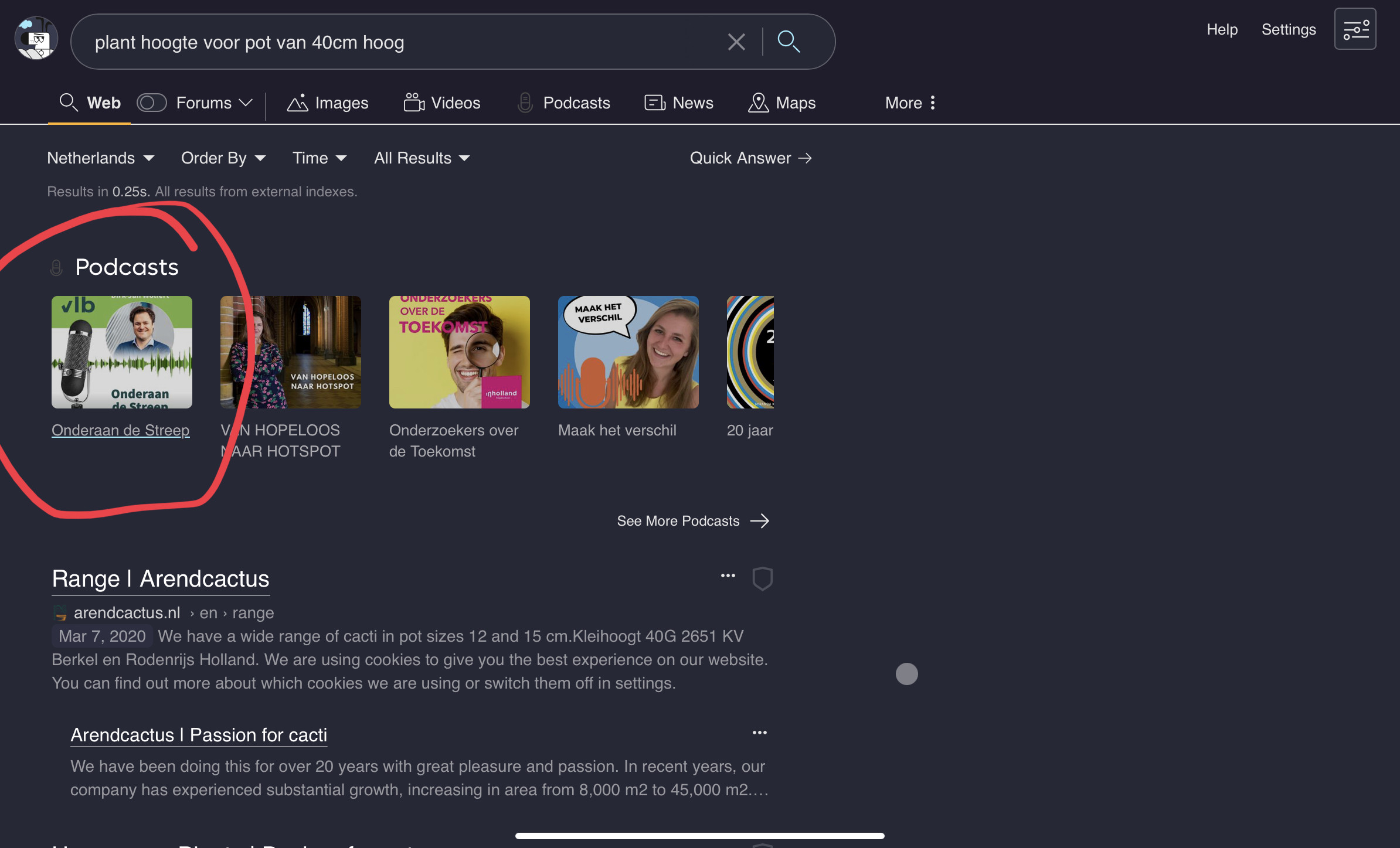This screenshot has height=848, width=1400.
Task: Click See More Podcasts link
Action: 692,520
